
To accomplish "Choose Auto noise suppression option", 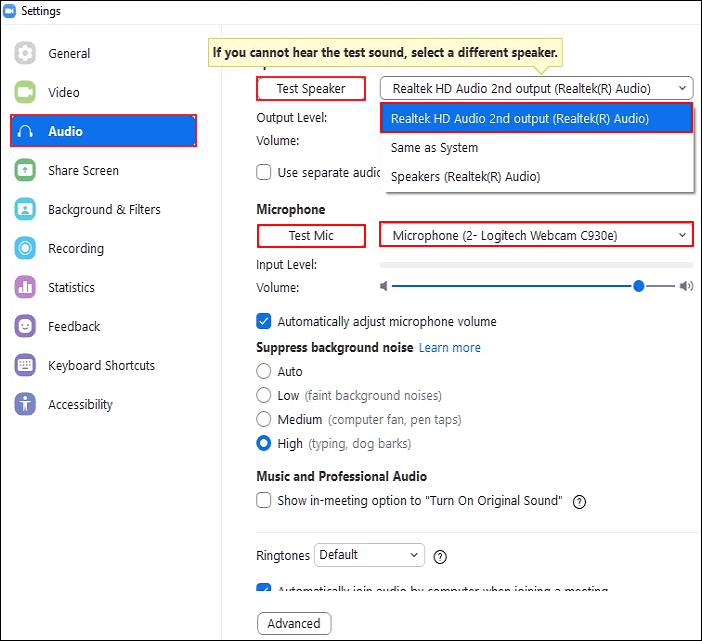I will pyautogui.click(x=264, y=372).
